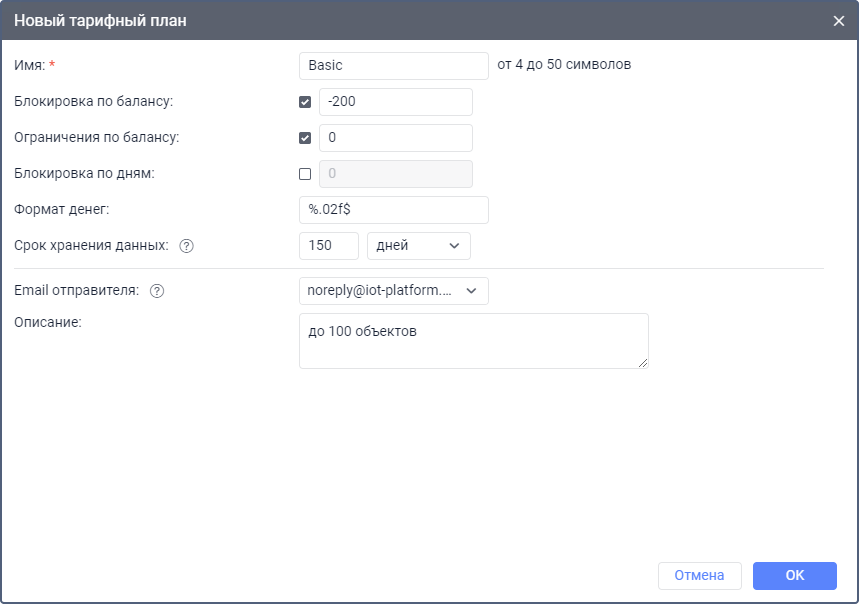Click the storage period field showing 150
The height and width of the screenshot is (604, 859).
[329, 246]
